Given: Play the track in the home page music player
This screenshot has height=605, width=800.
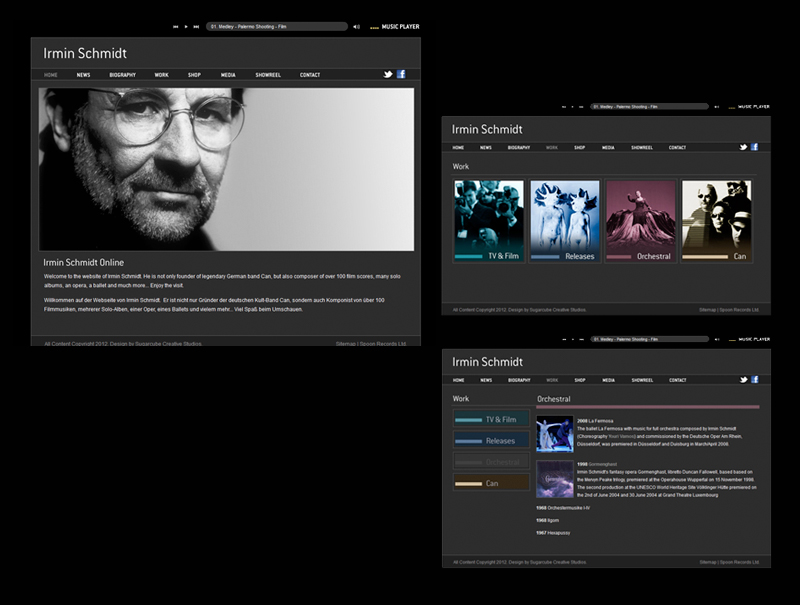Looking at the screenshot, I should [x=186, y=27].
